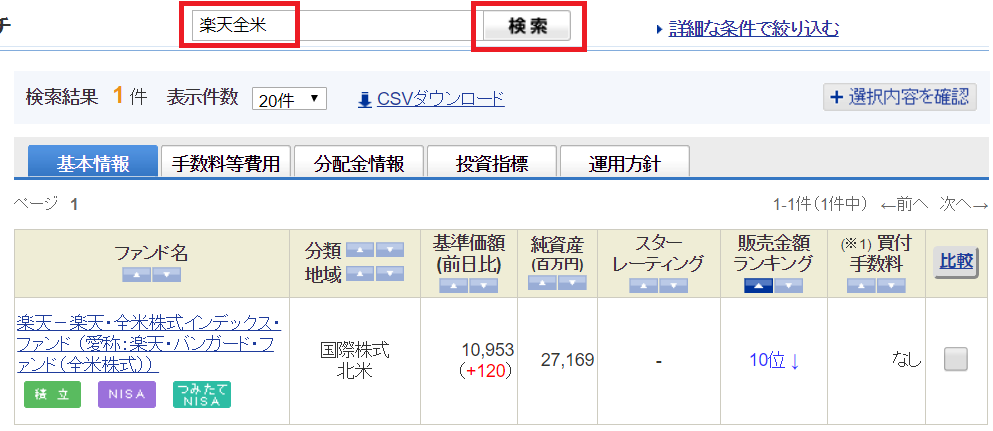Viewport: 993px width, 431px height.
Task: Sort 分類 descending arrow
Action: coord(389,250)
